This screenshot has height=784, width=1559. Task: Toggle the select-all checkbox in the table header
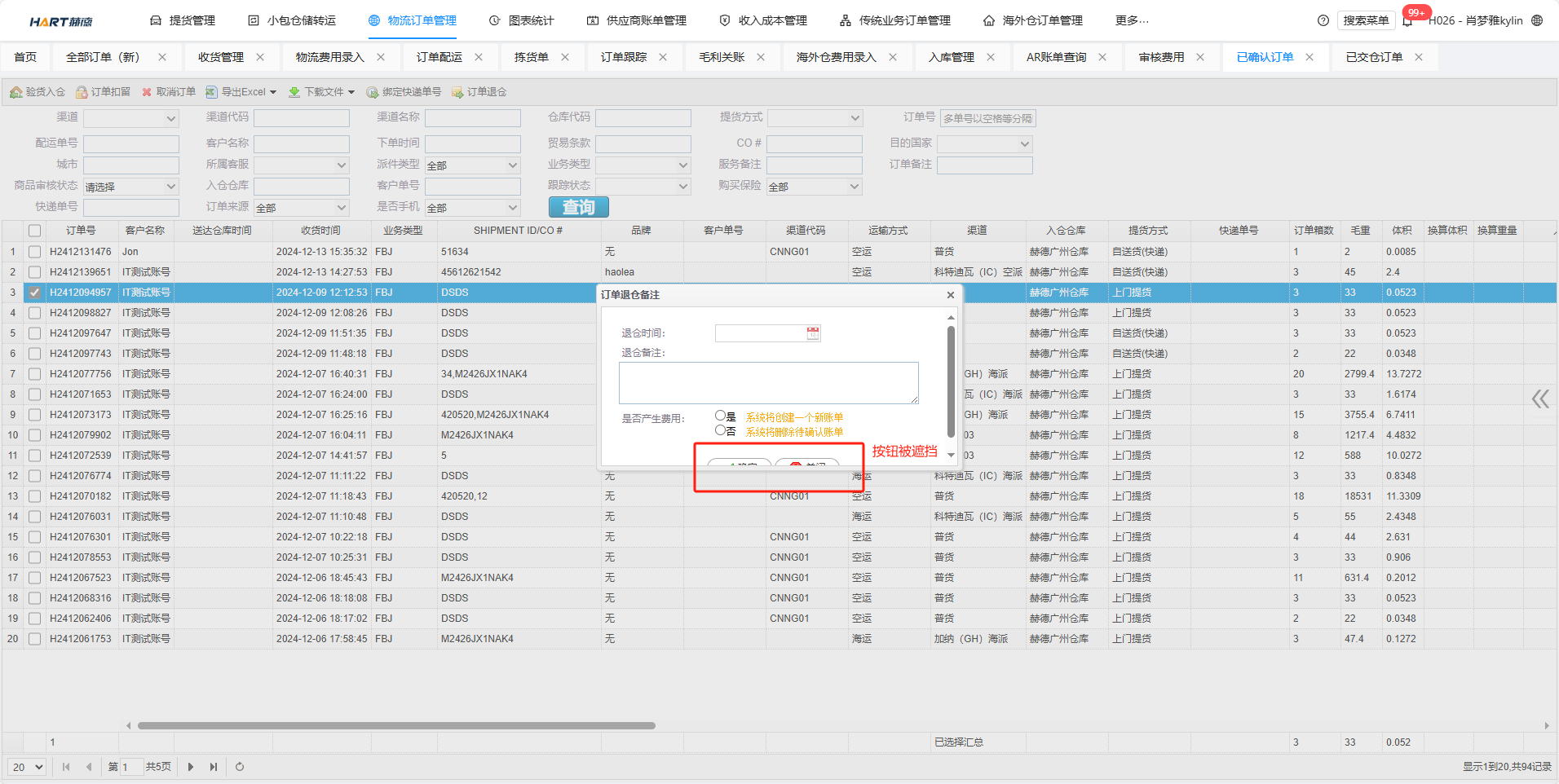pyautogui.click(x=34, y=231)
